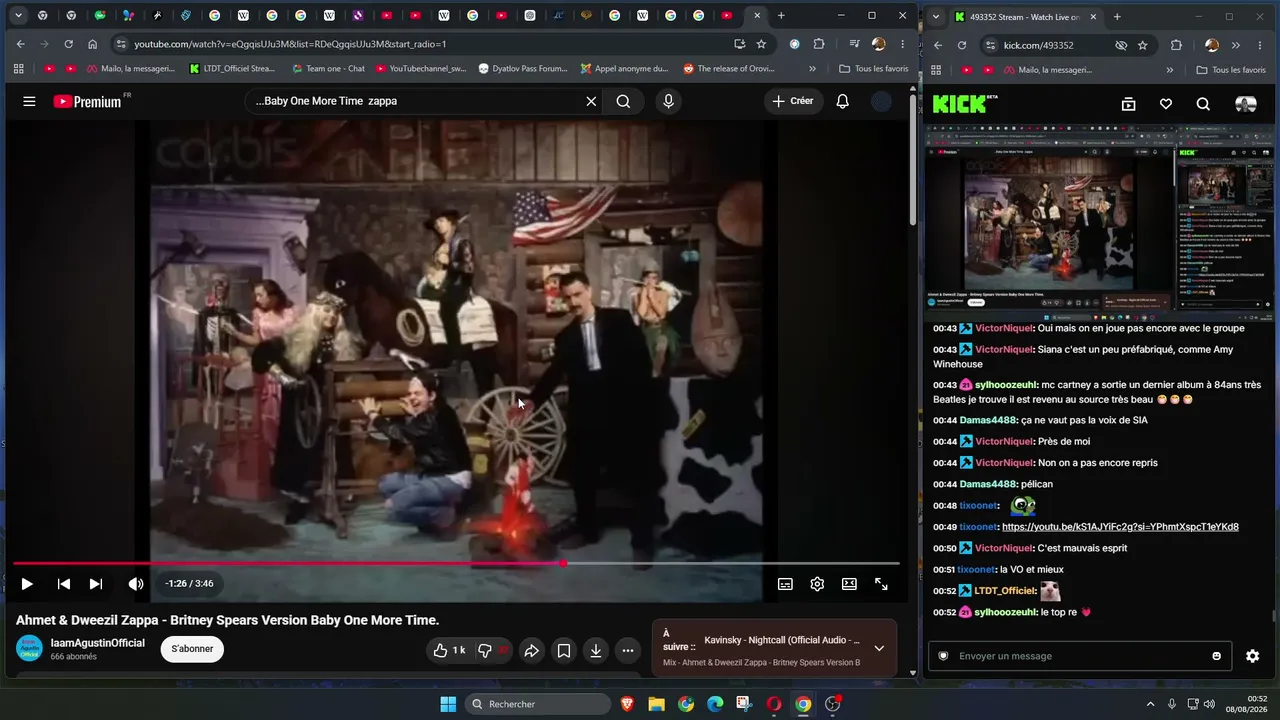This screenshot has height=720, width=1280.
Task: Dislike the Zappa video
Action: pyautogui.click(x=492, y=650)
